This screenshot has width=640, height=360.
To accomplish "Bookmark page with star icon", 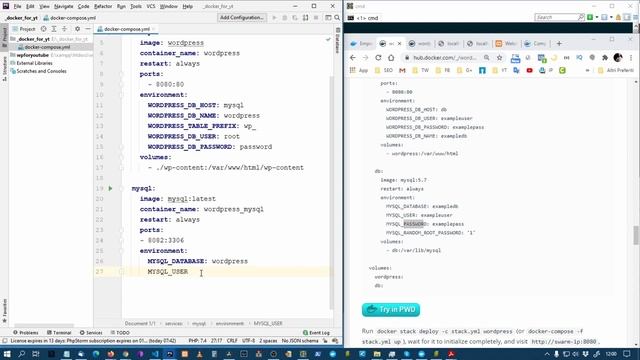I will [x=499, y=58].
